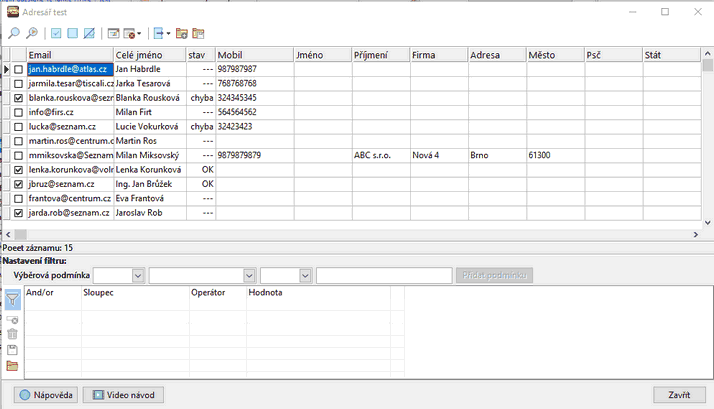Toggle checkbox for jarda.rob@seznam.cz row
This screenshot has width=714, height=409.
click(x=19, y=213)
